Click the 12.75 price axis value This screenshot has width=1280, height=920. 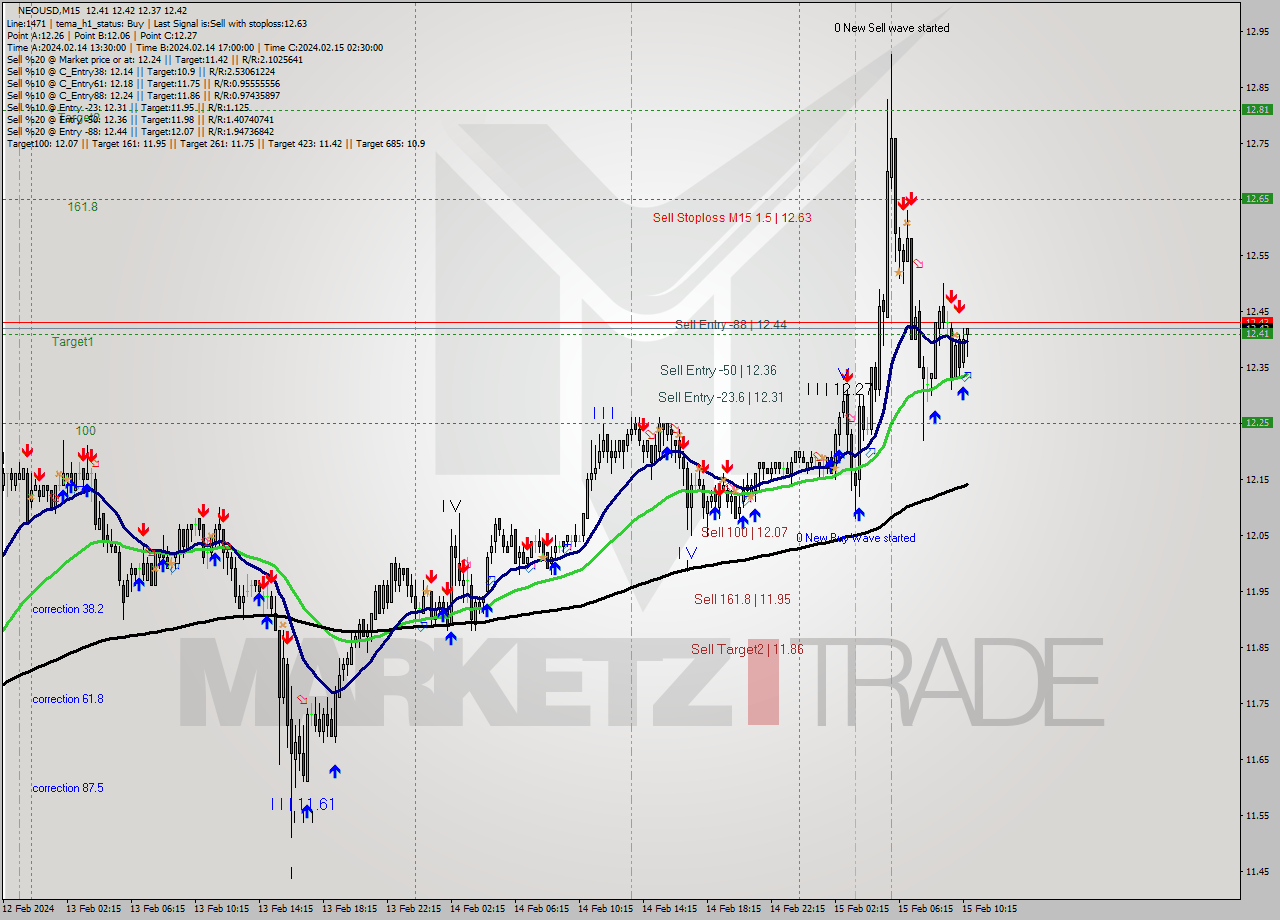point(1257,143)
